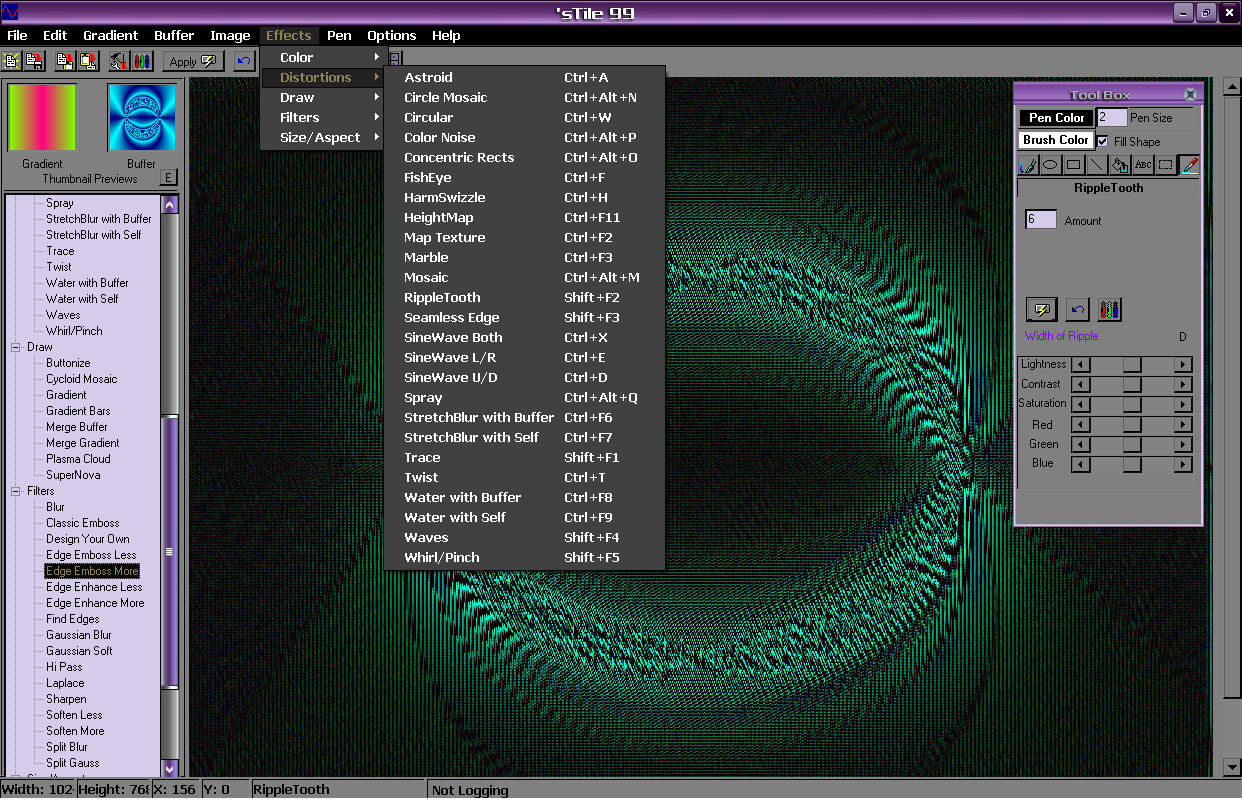Choose FishEye from Distortions submenu

pyautogui.click(x=428, y=177)
